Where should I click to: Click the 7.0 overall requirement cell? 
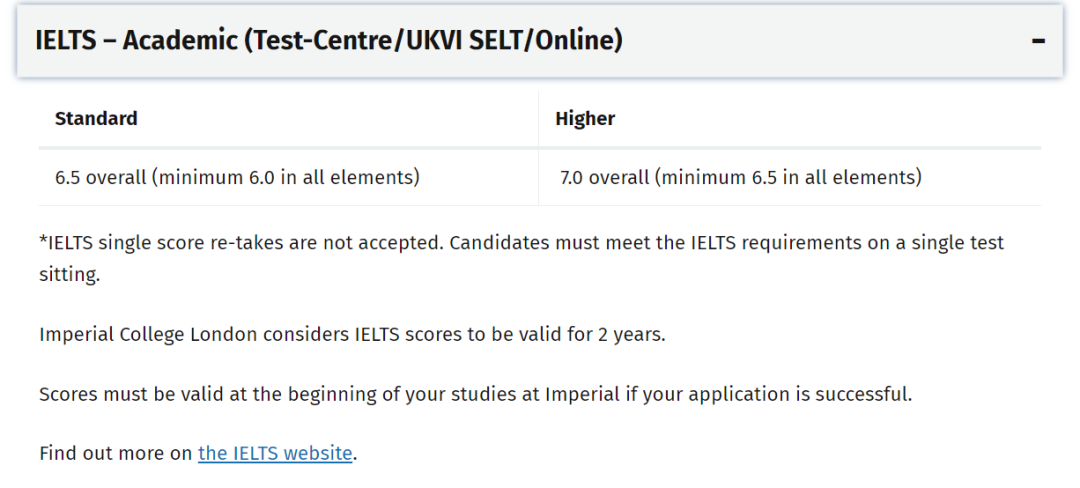tap(740, 178)
